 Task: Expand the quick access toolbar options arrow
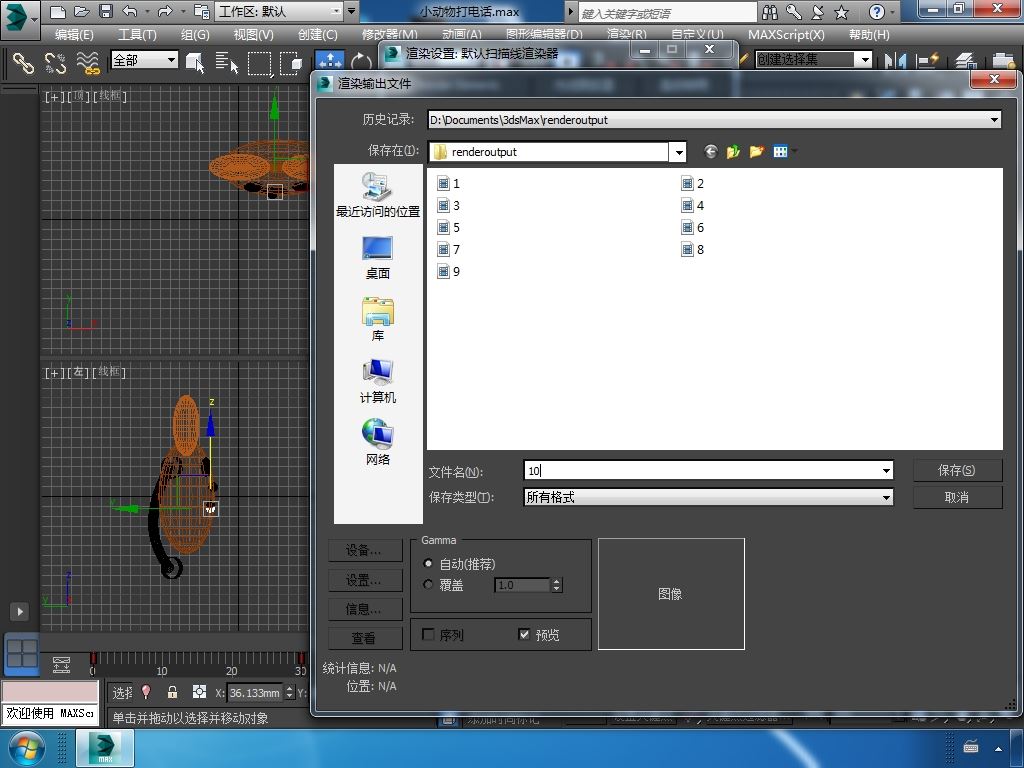[351, 11]
